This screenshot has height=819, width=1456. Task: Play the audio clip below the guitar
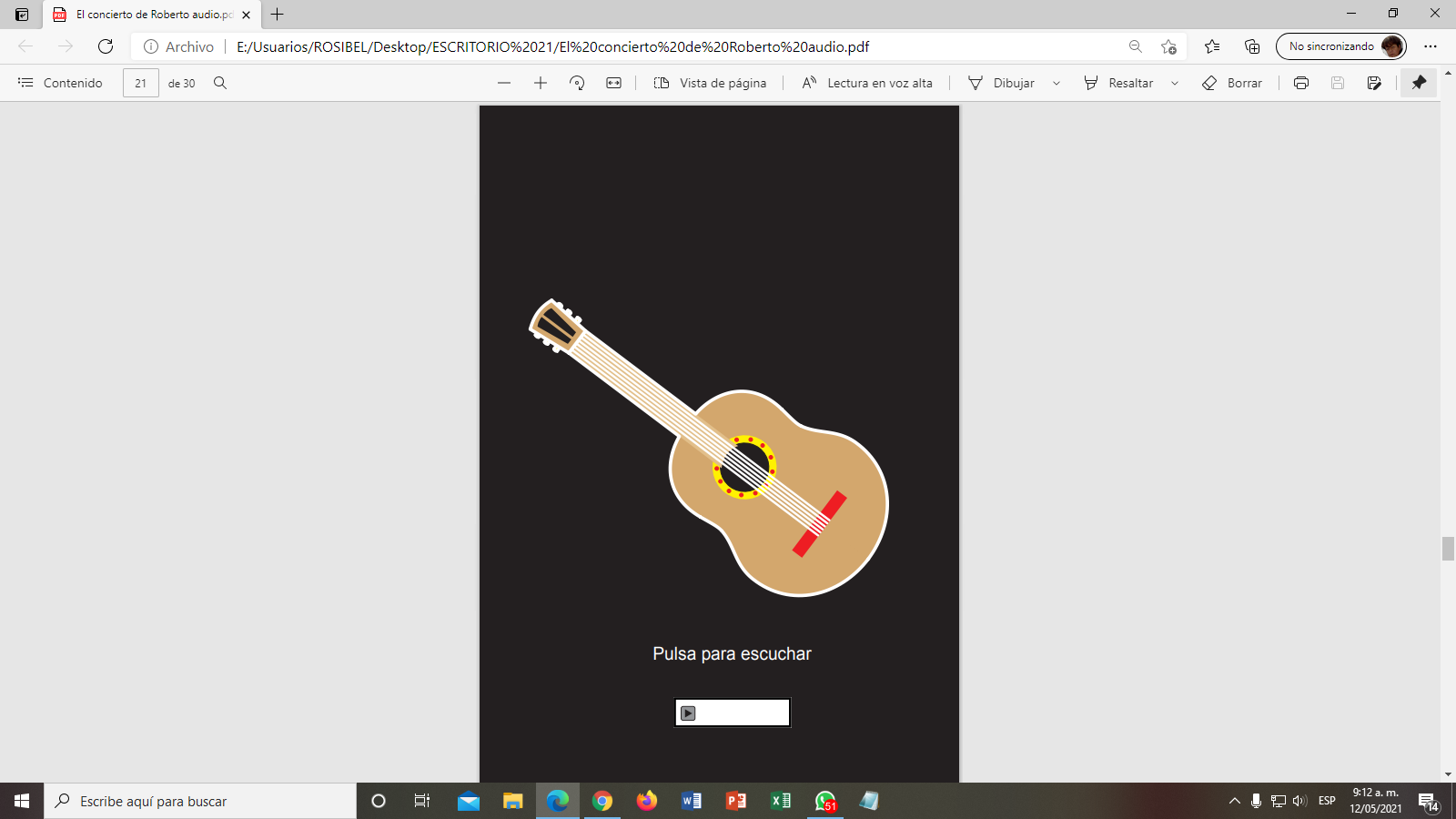(x=689, y=713)
